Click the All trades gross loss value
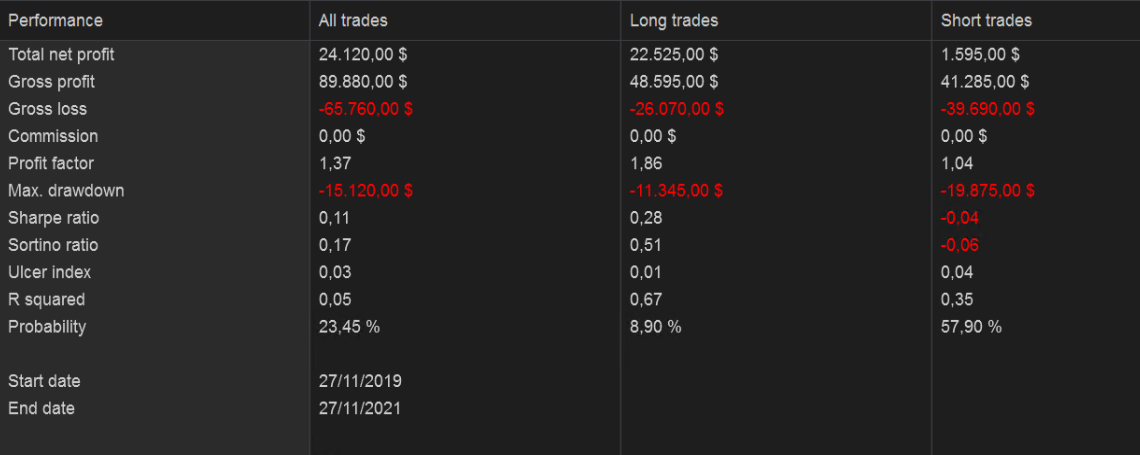The width and height of the screenshot is (1140, 455). point(365,109)
